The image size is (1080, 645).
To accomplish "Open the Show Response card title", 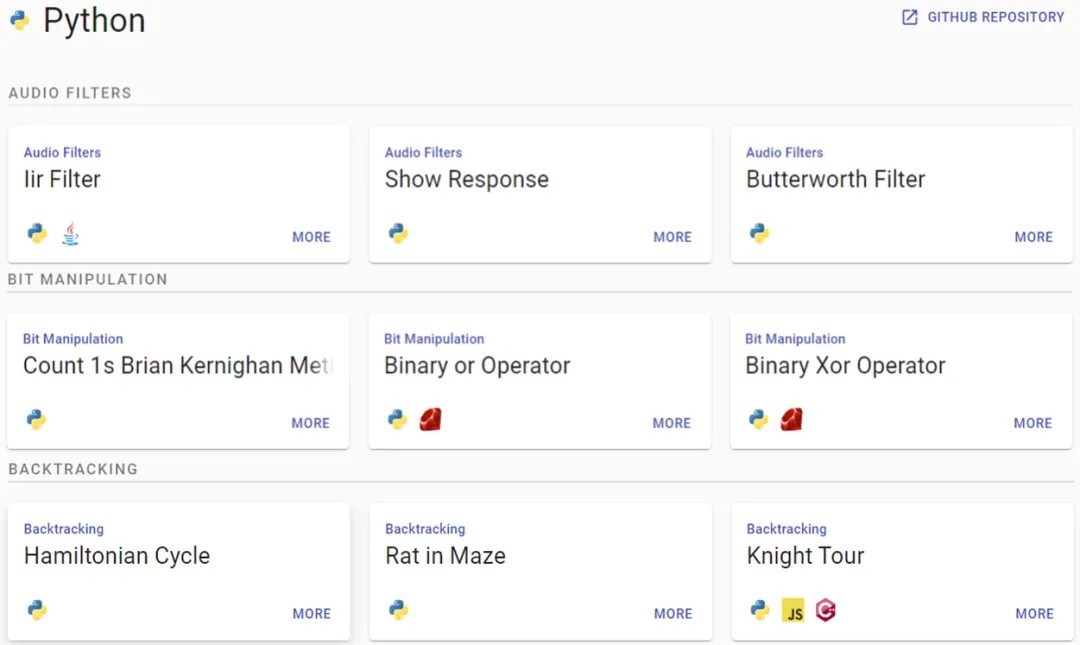I will 466,179.
